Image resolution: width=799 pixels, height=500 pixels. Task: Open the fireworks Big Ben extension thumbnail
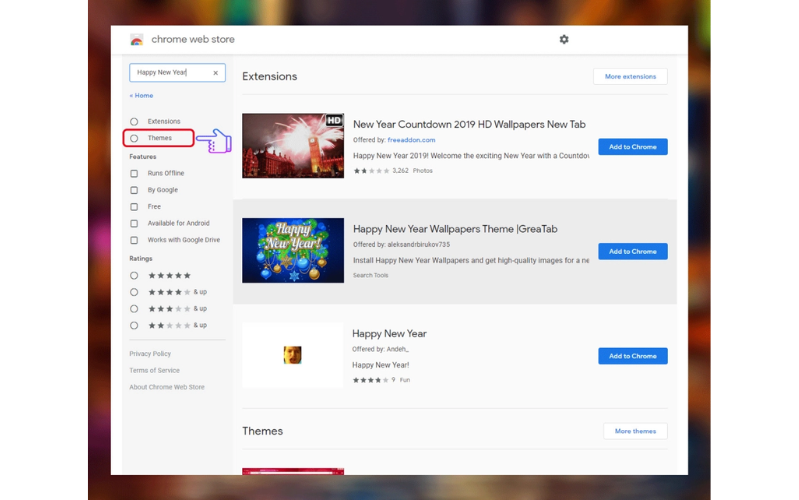[x=293, y=146]
